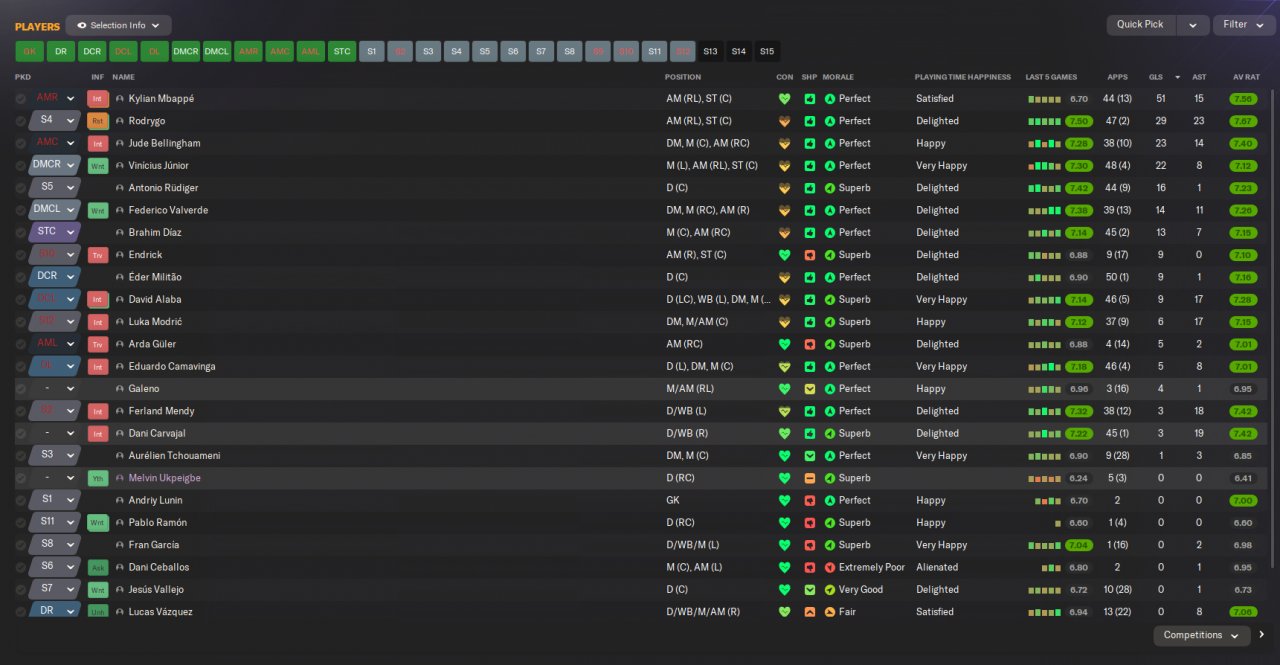Click Lucas Vázquez's orange Fair morale icon
The height and width of the screenshot is (665, 1280).
point(830,612)
